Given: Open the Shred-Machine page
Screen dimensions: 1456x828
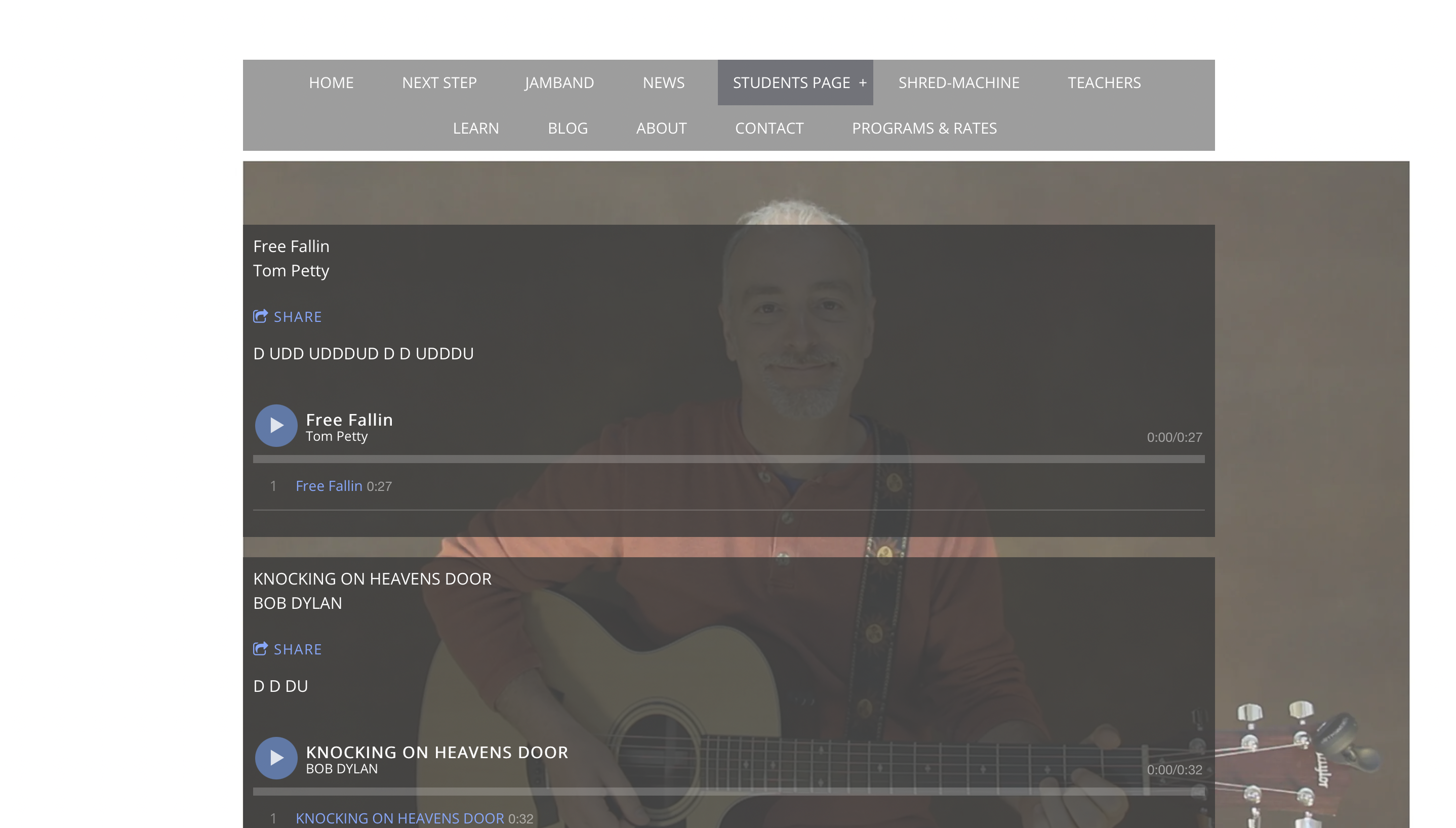Looking at the screenshot, I should coord(959,82).
